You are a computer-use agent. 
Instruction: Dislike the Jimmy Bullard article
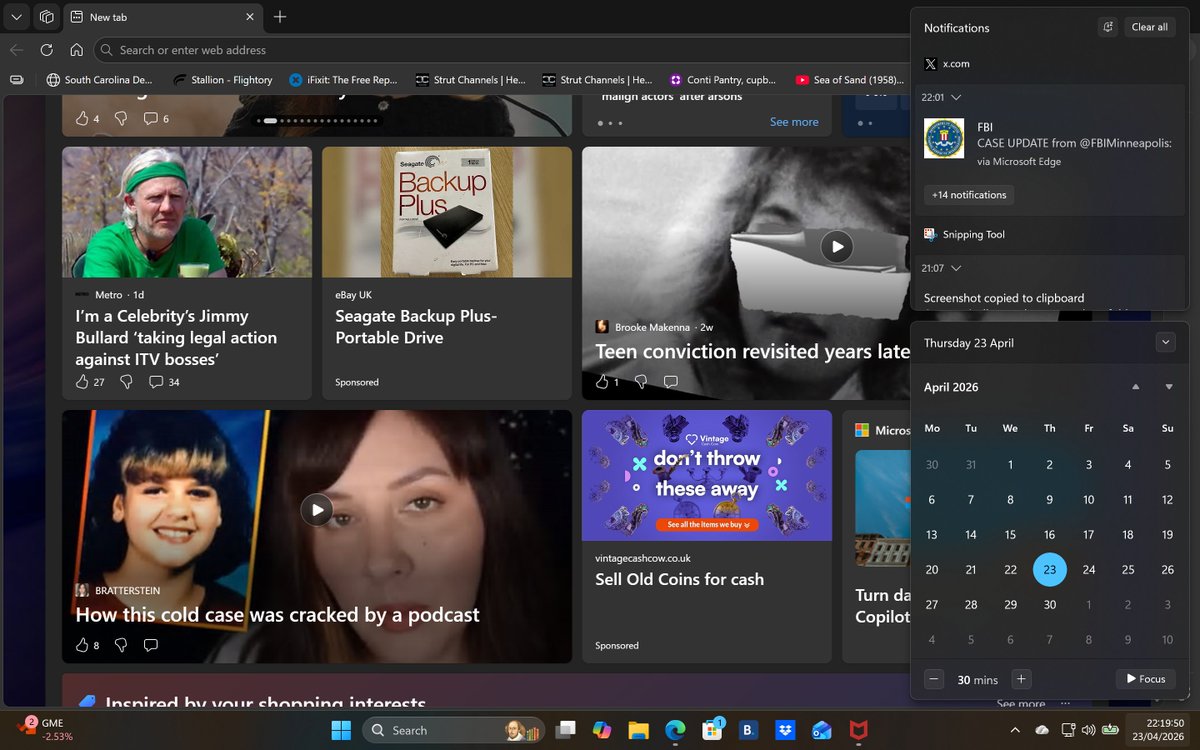click(126, 382)
